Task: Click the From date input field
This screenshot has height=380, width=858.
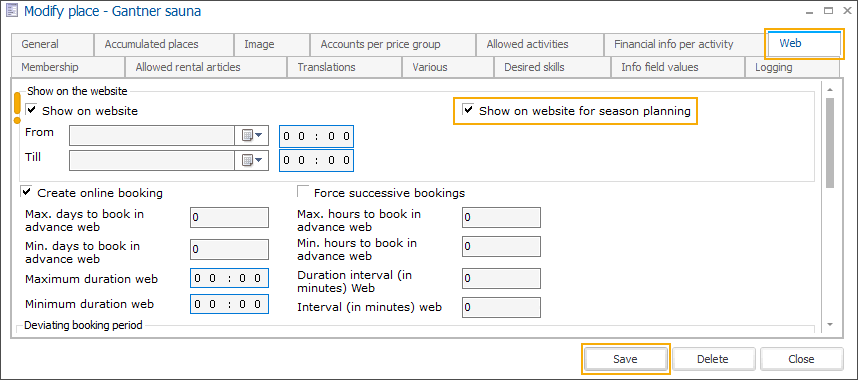Action: pyautogui.click(x=152, y=135)
